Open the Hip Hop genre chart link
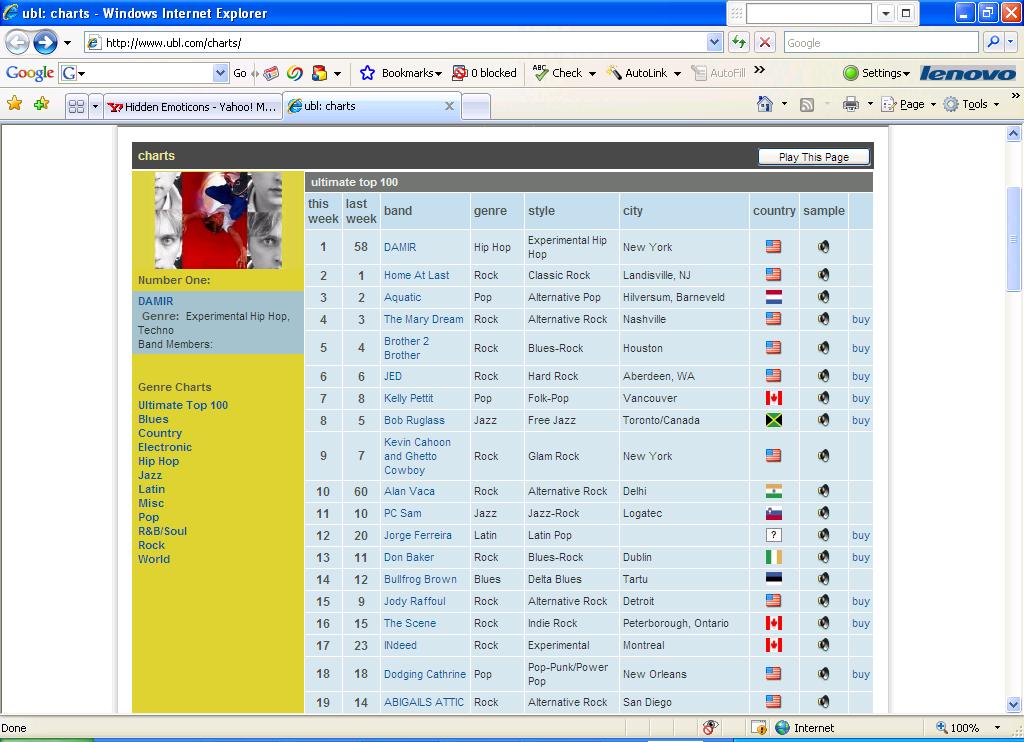1024x742 pixels. (x=158, y=461)
